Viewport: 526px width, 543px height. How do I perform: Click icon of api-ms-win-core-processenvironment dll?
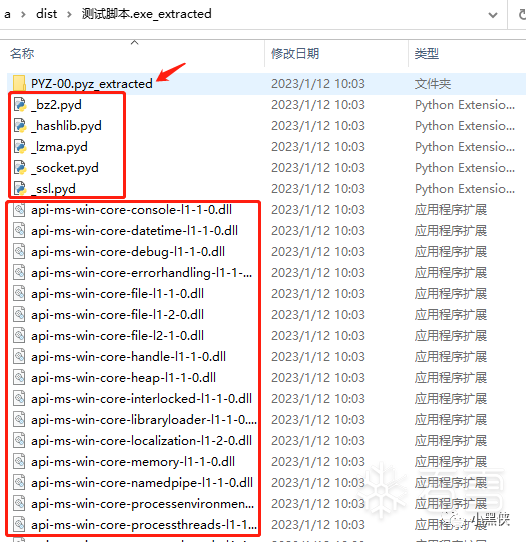pos(19,504)
